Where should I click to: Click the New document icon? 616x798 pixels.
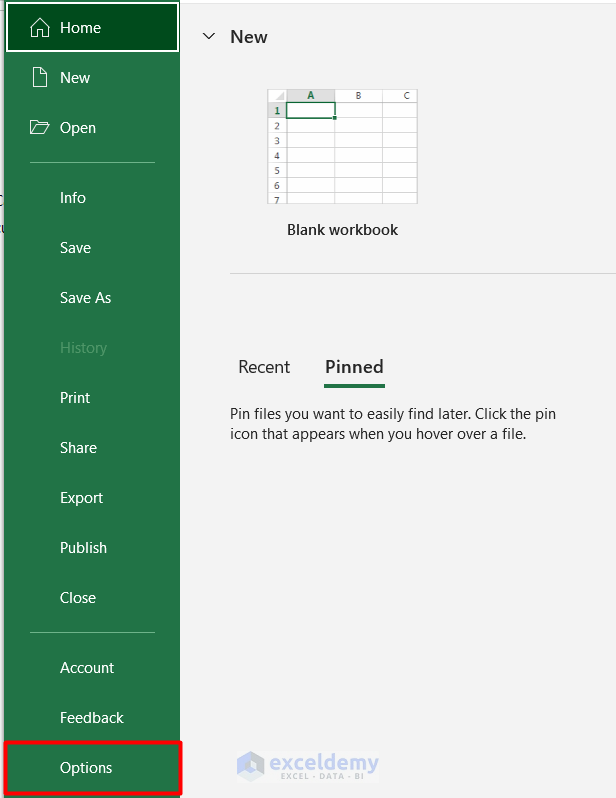click(x=40, y=78)
